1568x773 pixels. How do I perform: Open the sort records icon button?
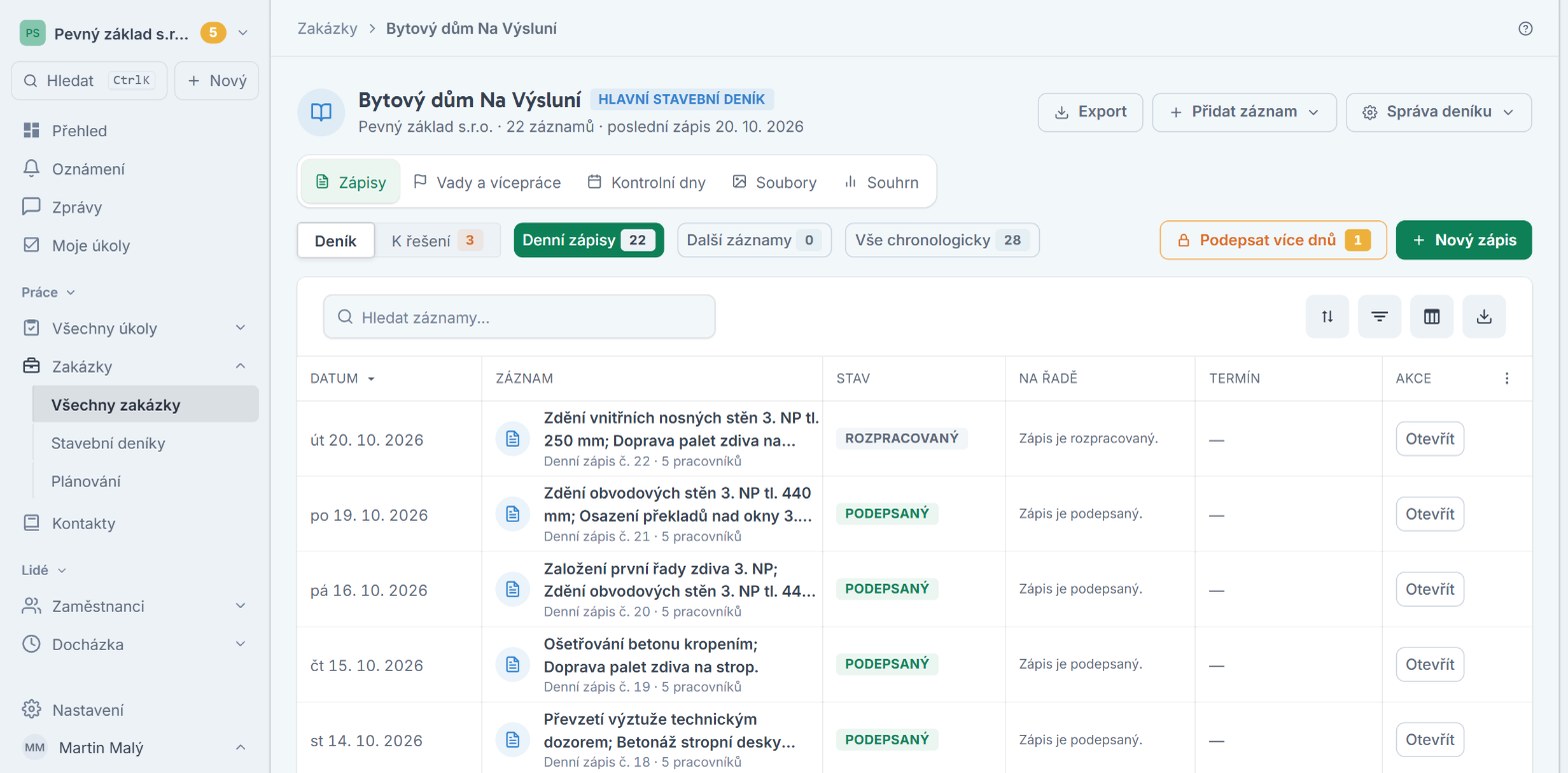click(1327, 317)
